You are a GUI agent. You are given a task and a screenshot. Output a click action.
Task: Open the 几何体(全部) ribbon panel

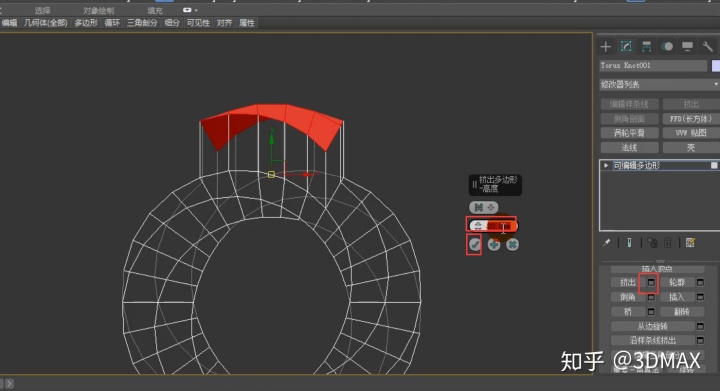[x=45, y=22]
